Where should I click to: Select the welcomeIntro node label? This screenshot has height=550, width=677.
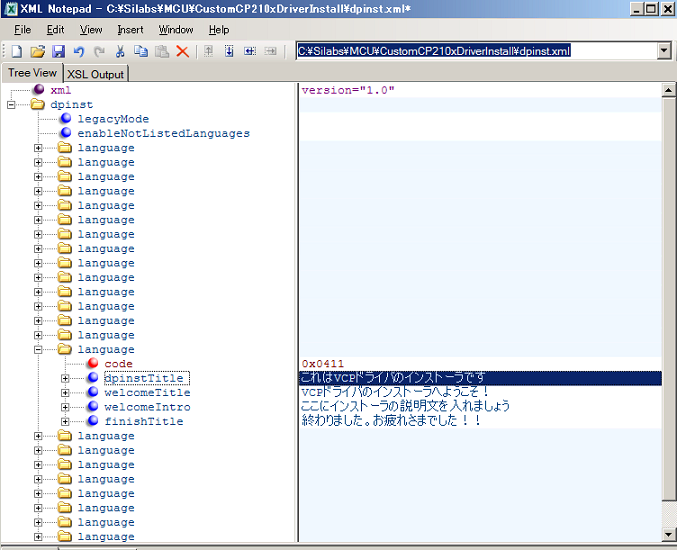[x=147, y=407]
